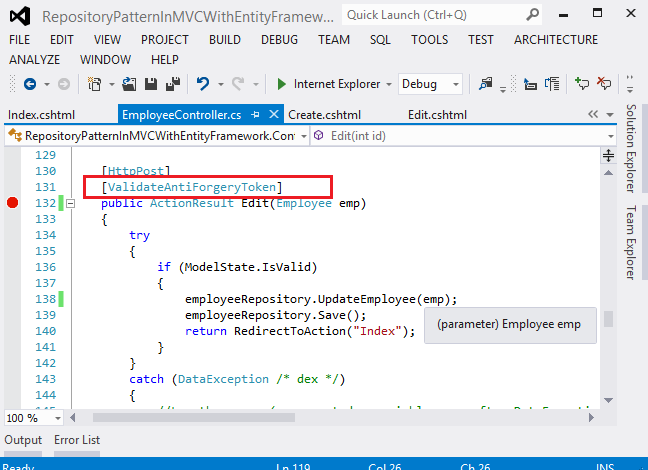Open the Solution Explorer side tab
This screenshot has height=470, width=648.
tap(630, 148)
